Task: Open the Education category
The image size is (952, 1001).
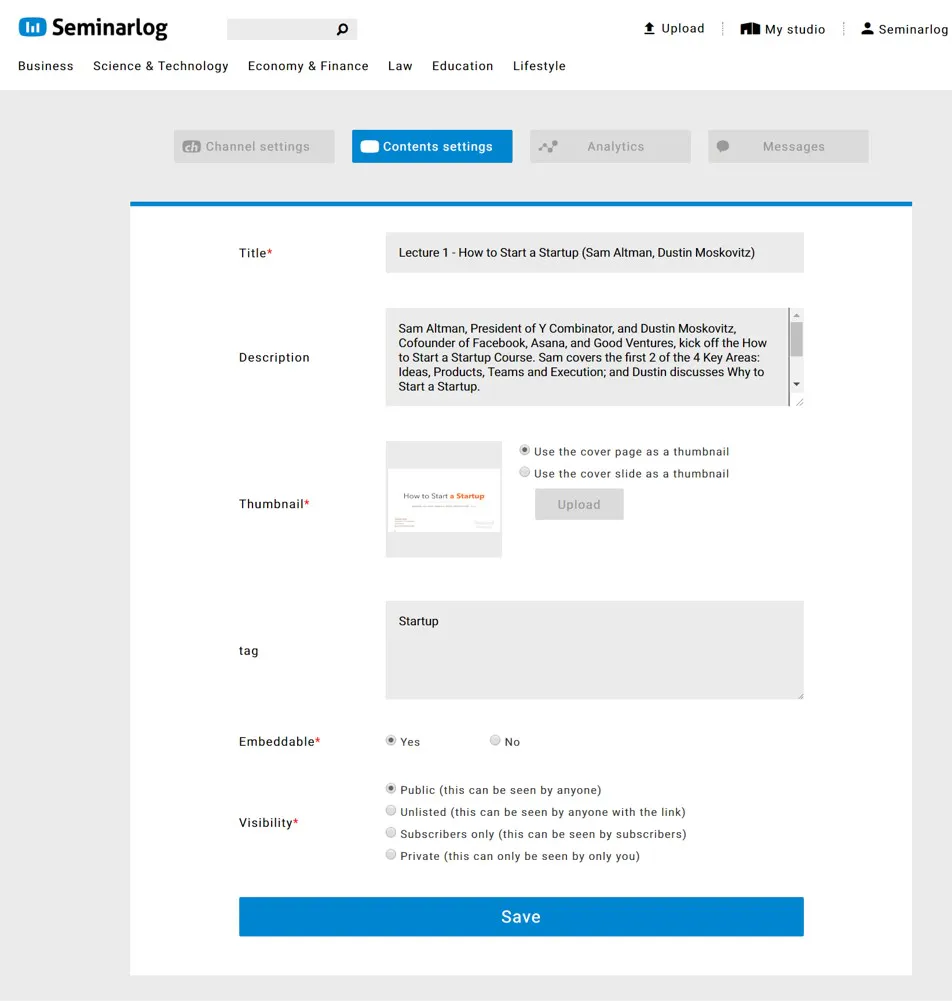Action: [x=463, y=66]
